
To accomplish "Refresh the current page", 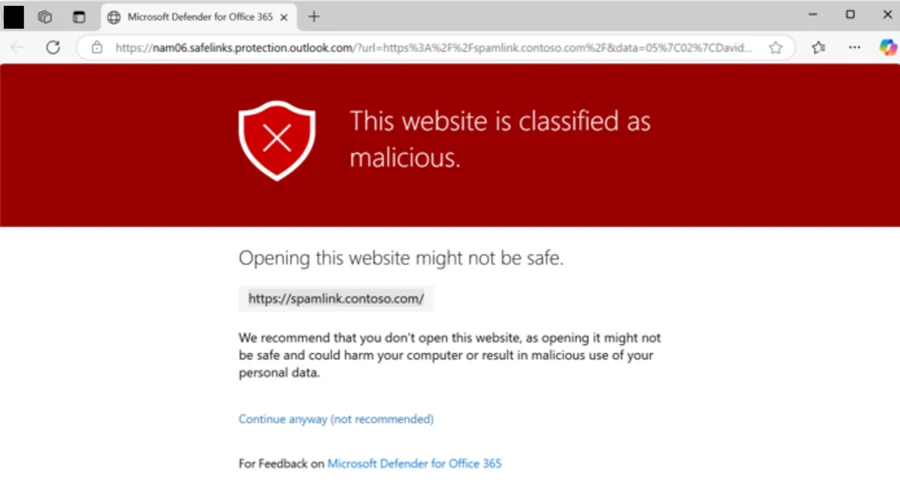I will tap(53, 47).
